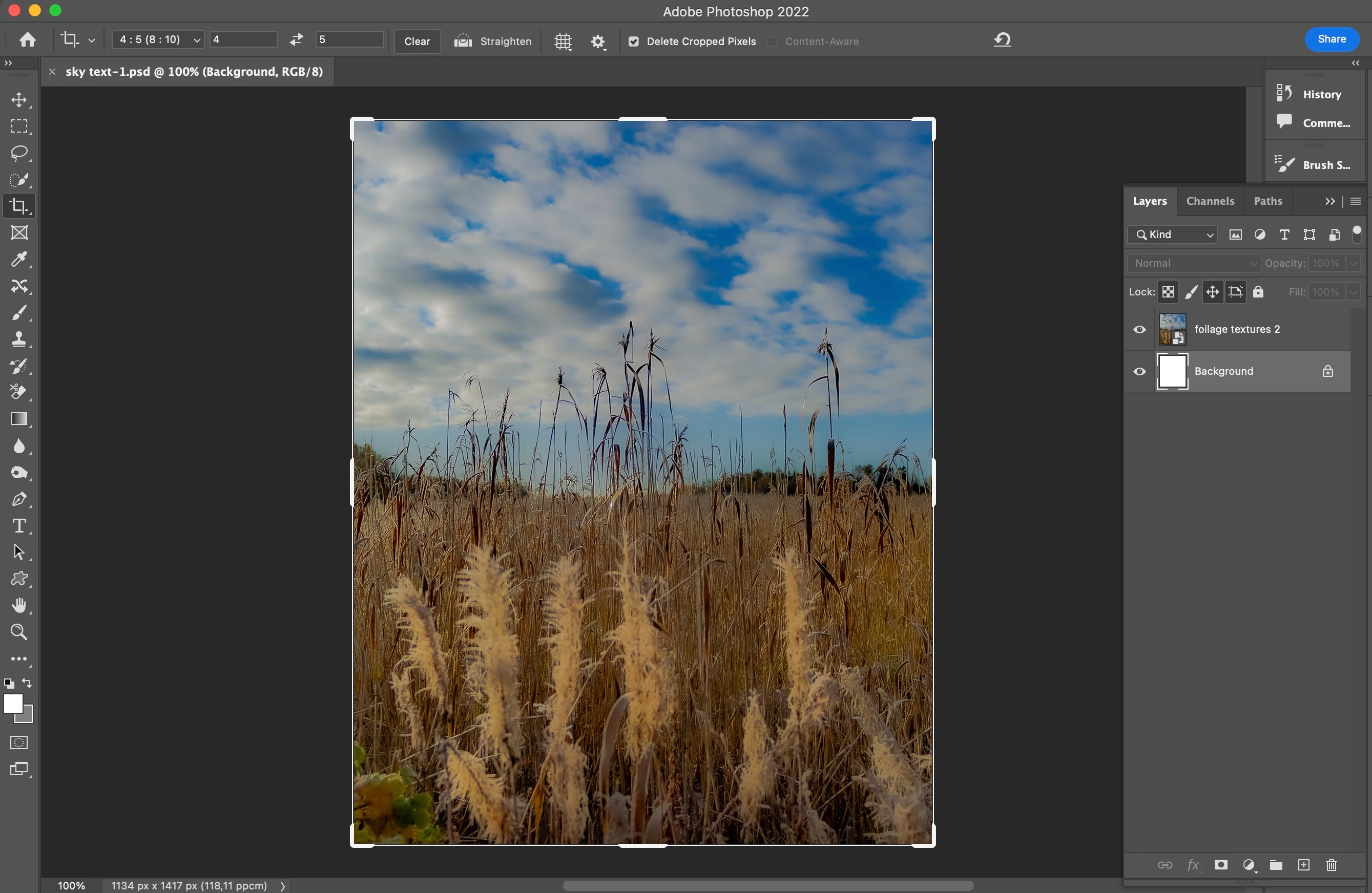Hide the Background layer

pos(1139,372)
